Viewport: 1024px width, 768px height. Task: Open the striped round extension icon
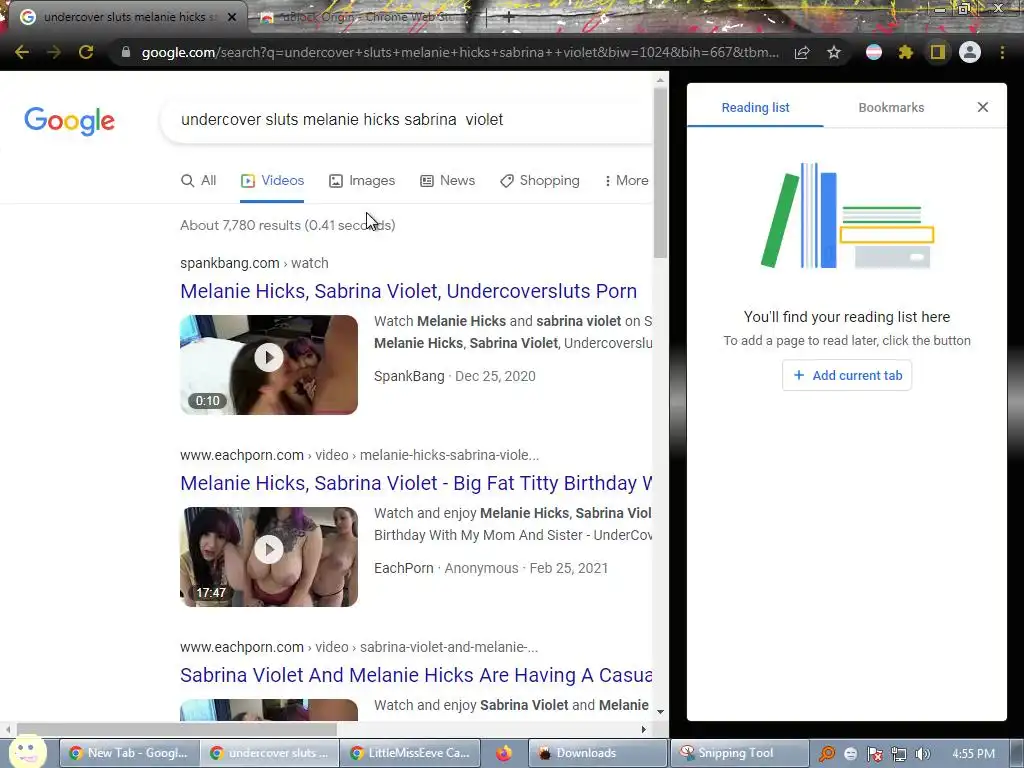point(874,52)
